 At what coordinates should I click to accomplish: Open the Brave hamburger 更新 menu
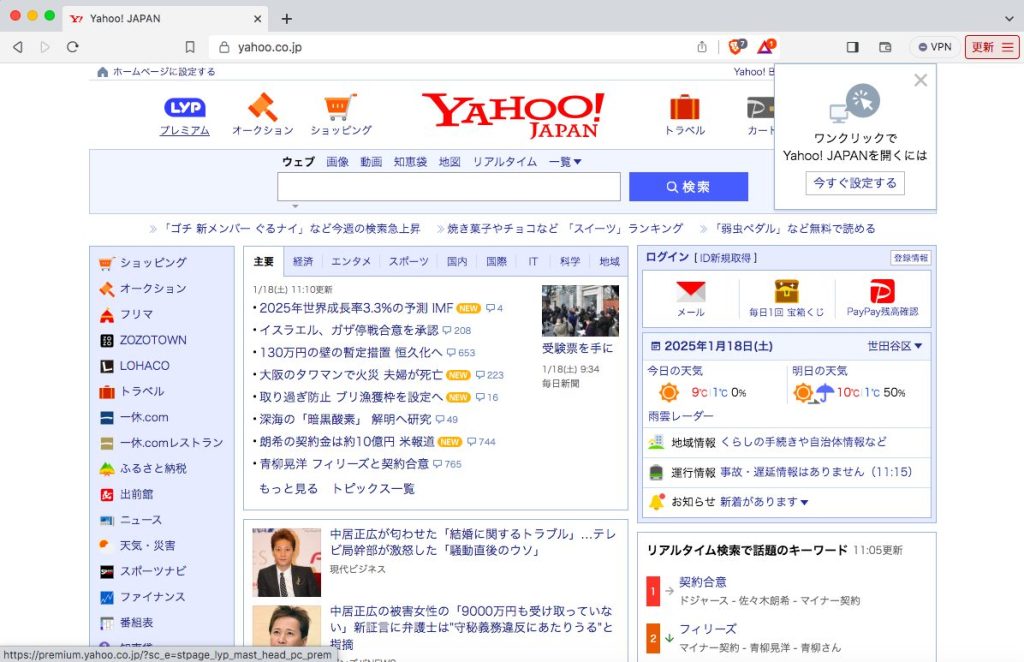pyautogui.click(x=992, y=47)
